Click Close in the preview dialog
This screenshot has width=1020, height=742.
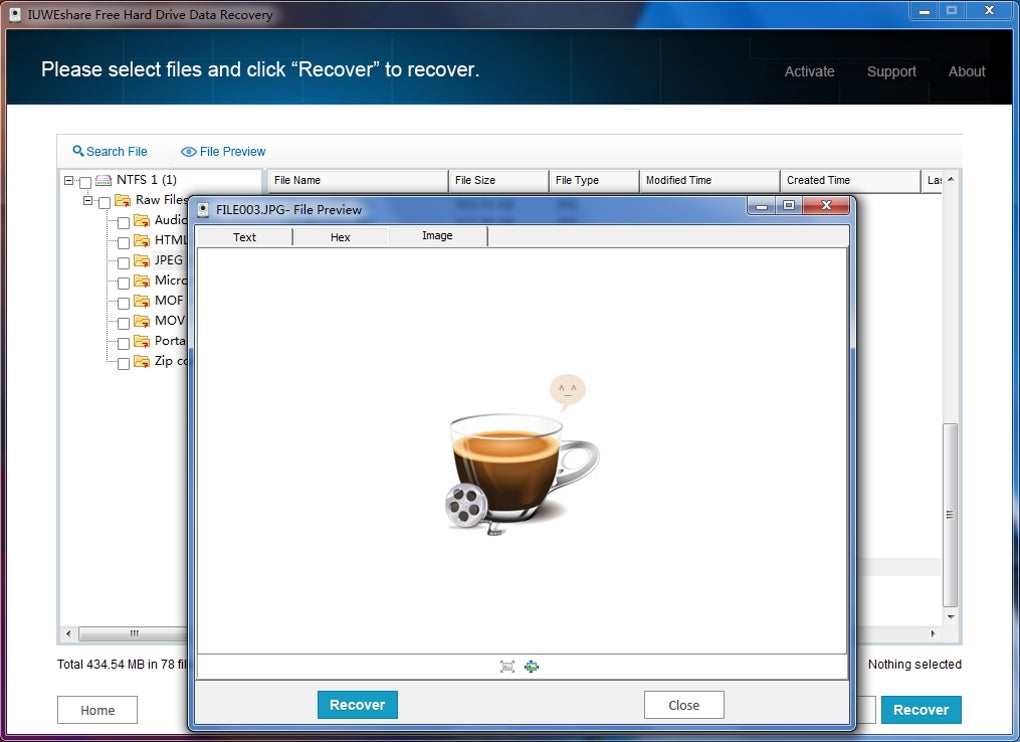click(684, 705)
